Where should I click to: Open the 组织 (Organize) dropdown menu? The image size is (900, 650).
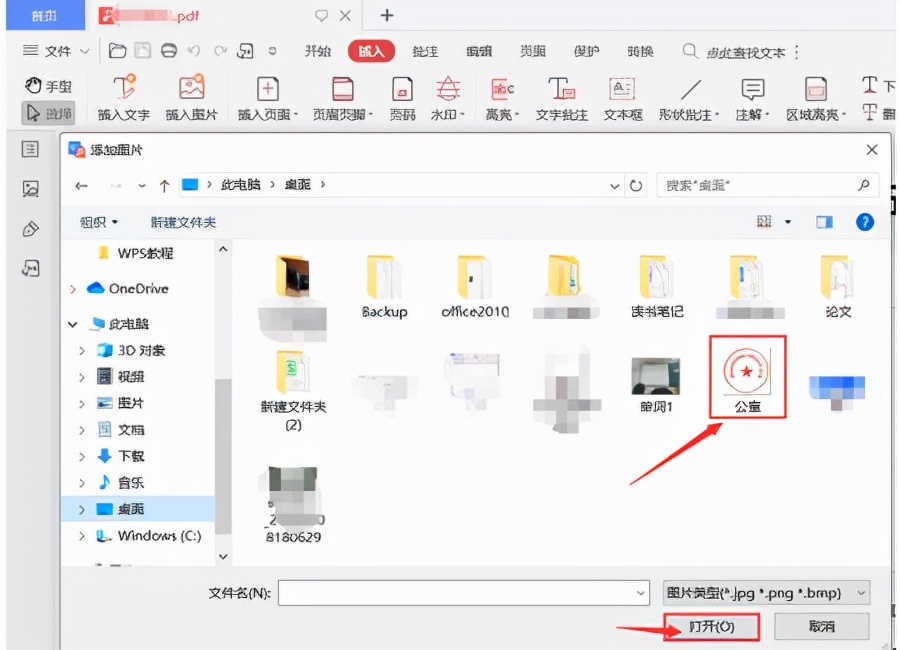[97, 221]
